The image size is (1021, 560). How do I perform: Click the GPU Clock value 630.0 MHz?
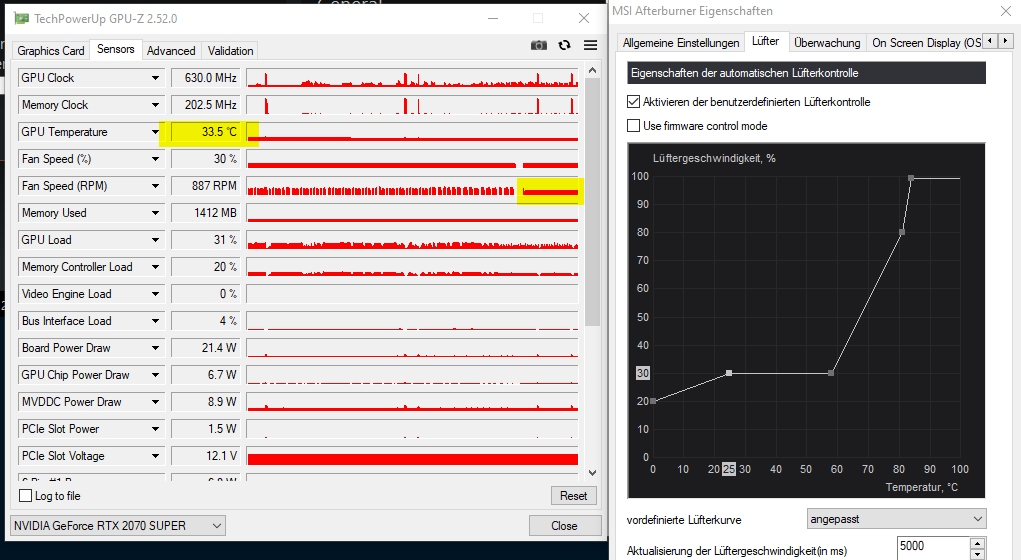pyautogui.click(x=206, y=77)
